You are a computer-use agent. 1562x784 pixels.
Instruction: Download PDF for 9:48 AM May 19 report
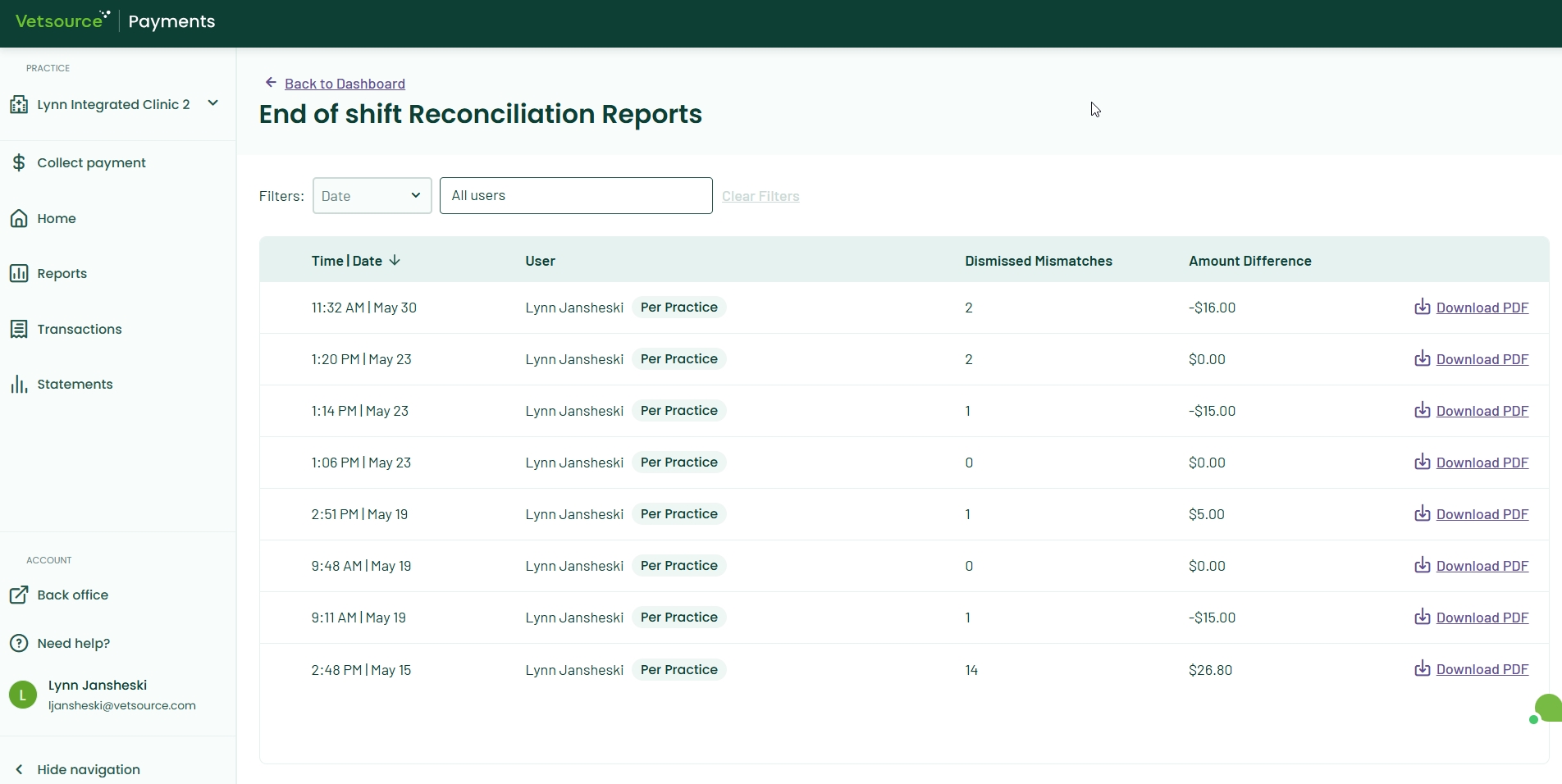[1482, 566]
